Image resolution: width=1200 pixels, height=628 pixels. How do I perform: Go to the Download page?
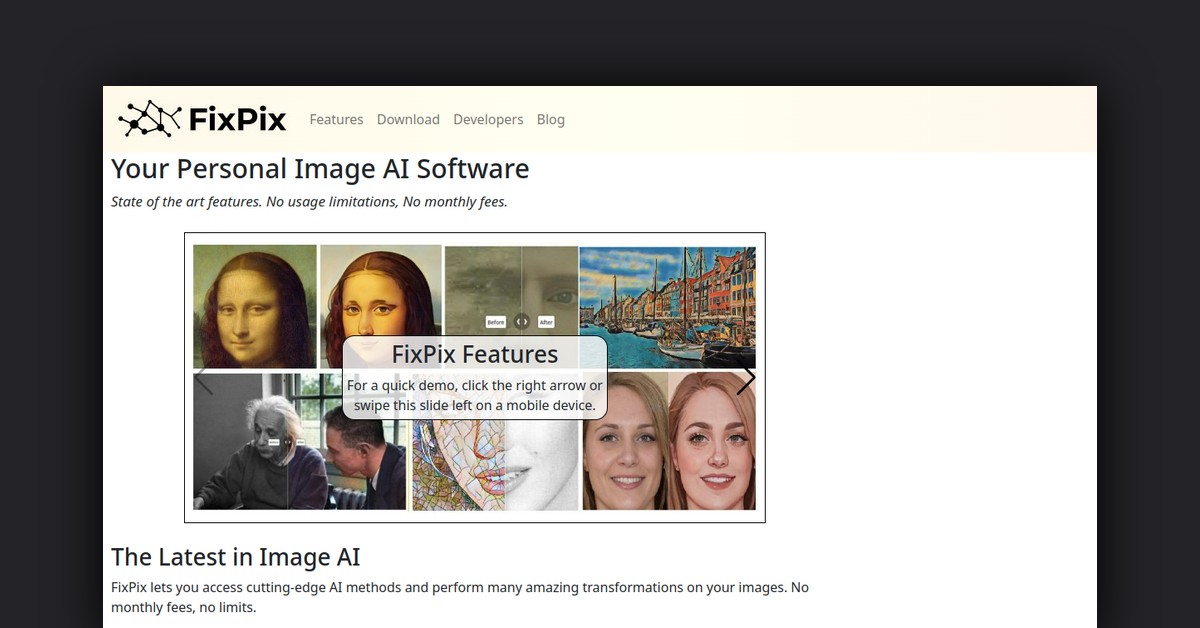408,119
